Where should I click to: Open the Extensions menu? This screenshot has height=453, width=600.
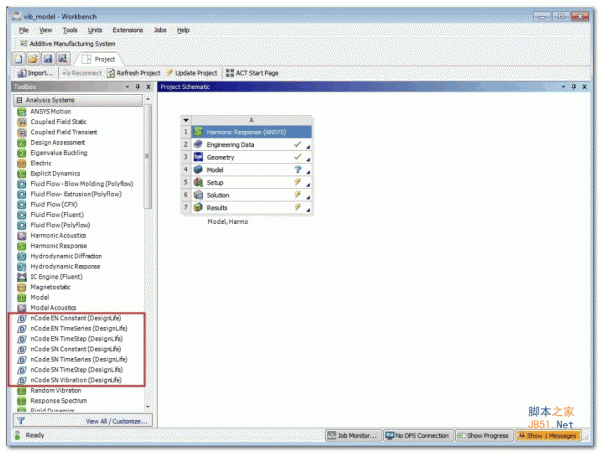pos(127,30)
